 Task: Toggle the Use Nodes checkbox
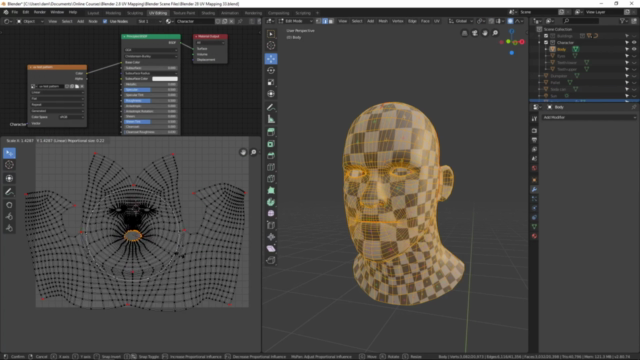[105, 21]
